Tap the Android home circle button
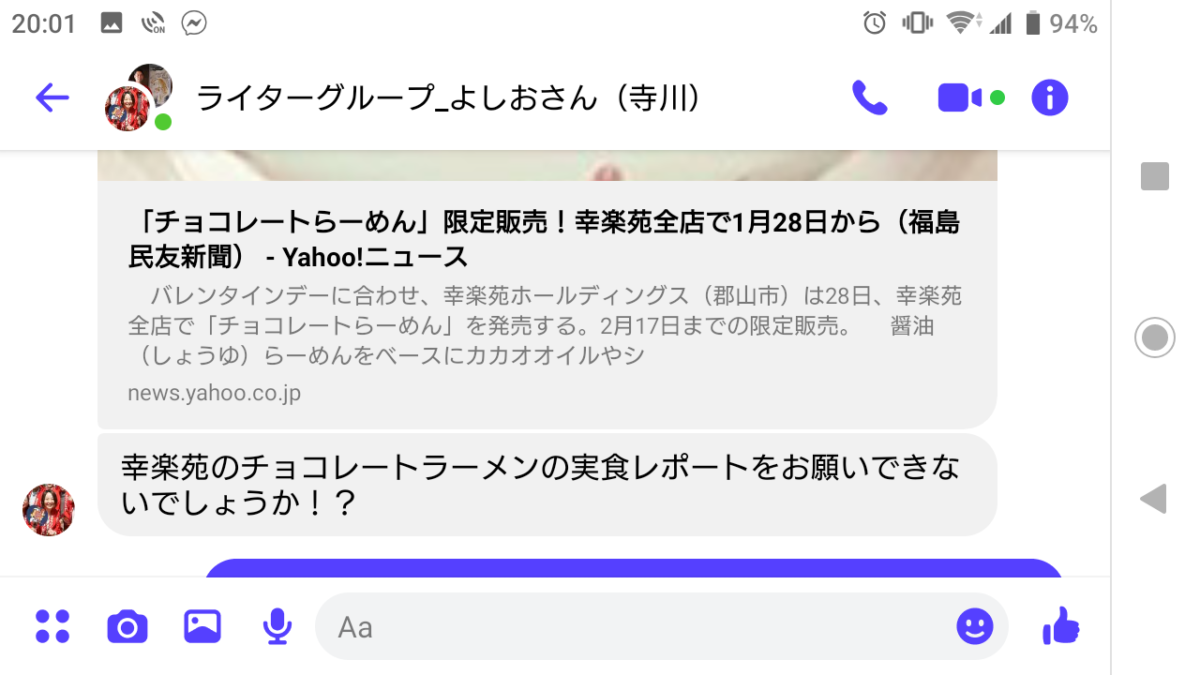The height and width of the screenshot is (675, 1200). click(1154, 337)
